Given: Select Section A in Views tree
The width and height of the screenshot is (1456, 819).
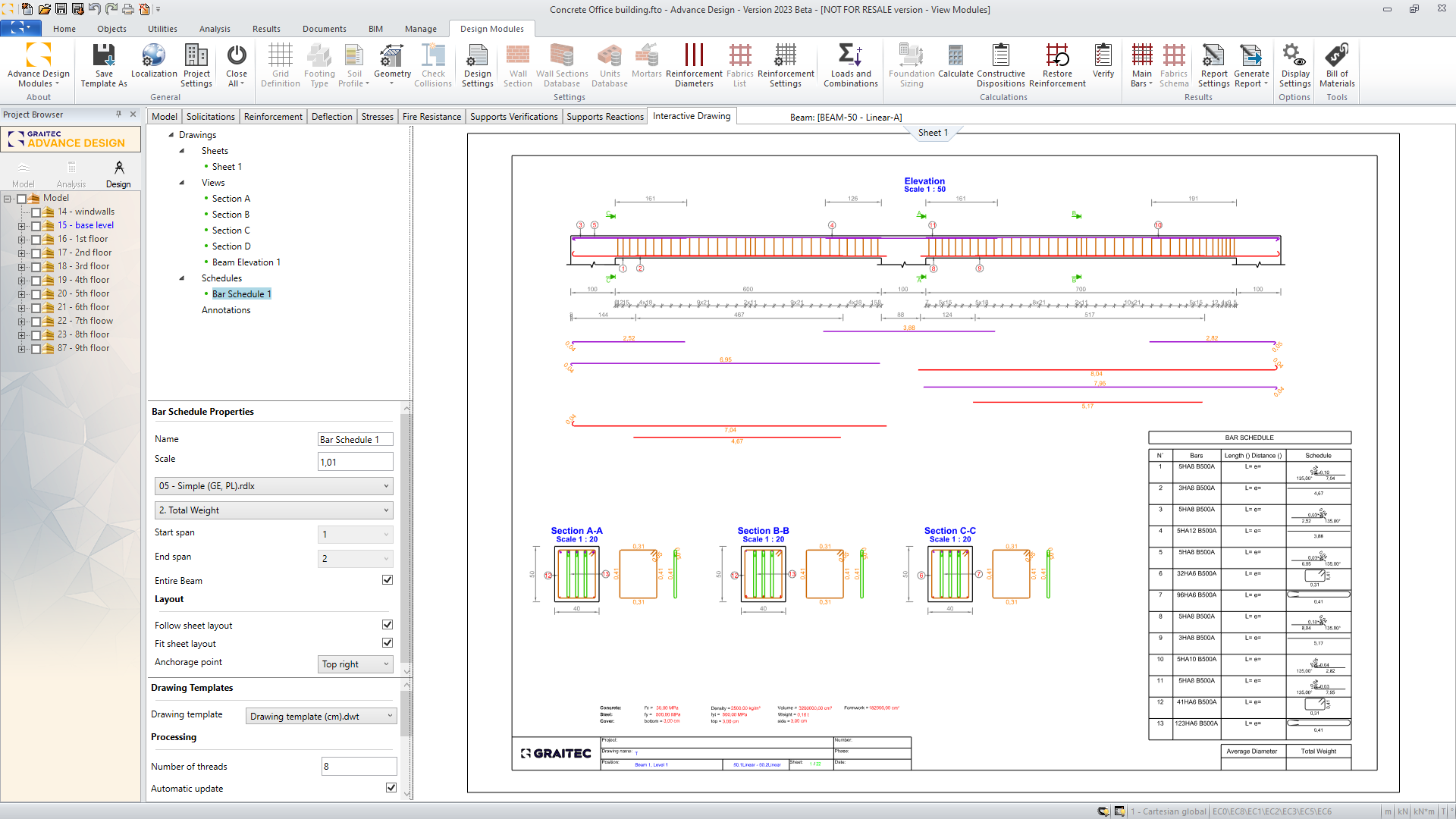Looking at the screenshot, I should point(231,199).
